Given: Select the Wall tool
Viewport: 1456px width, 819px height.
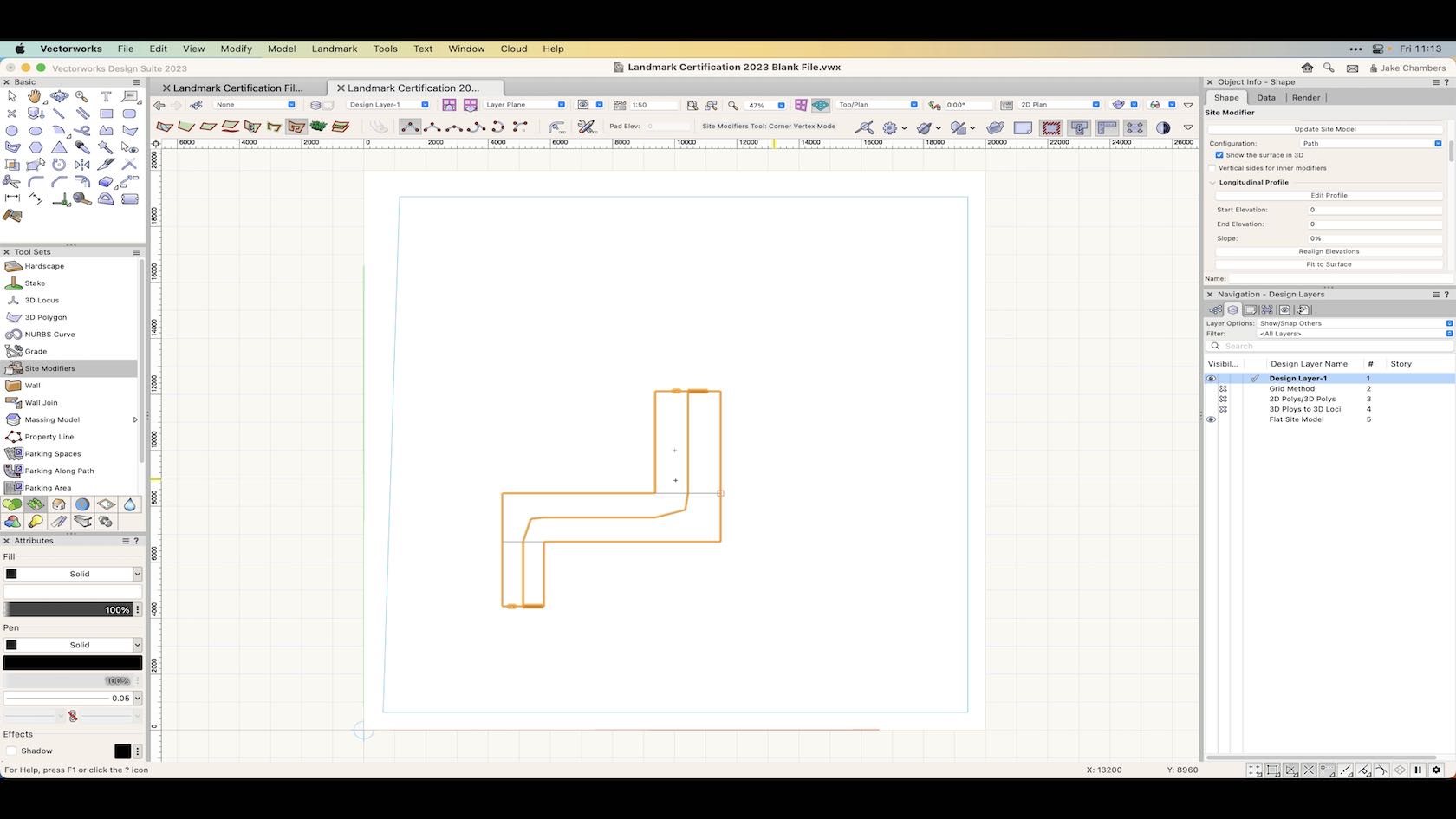Looking at the screenshot, I should (35, 385).
